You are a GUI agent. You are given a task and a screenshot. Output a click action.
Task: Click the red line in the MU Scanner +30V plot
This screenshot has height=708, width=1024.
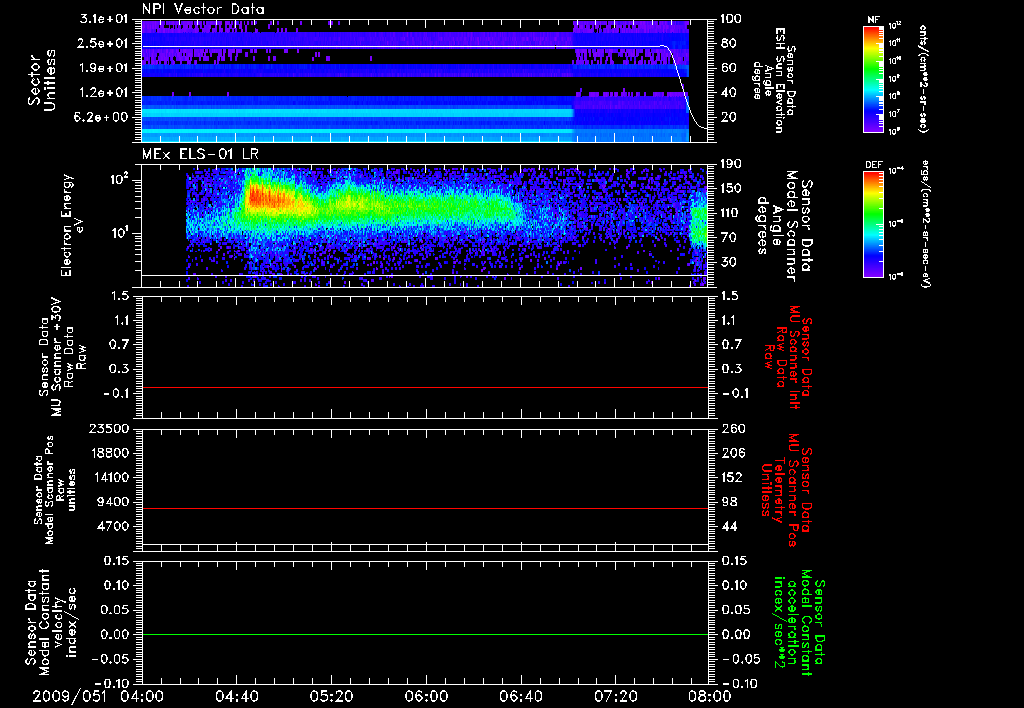coord(424,387)
